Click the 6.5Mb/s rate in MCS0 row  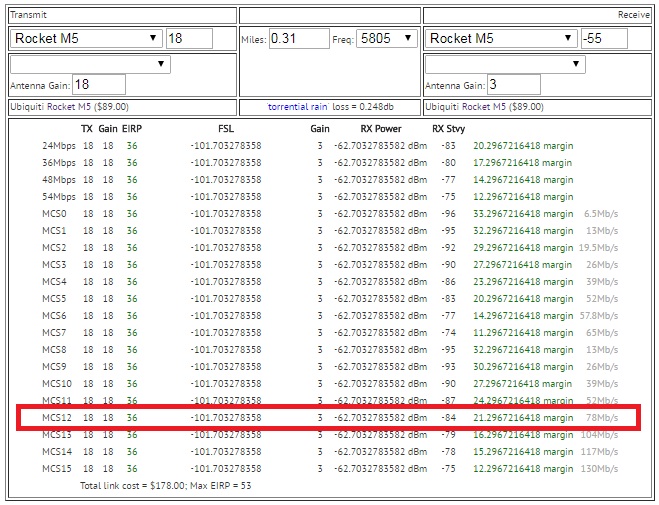pos(601,214)
